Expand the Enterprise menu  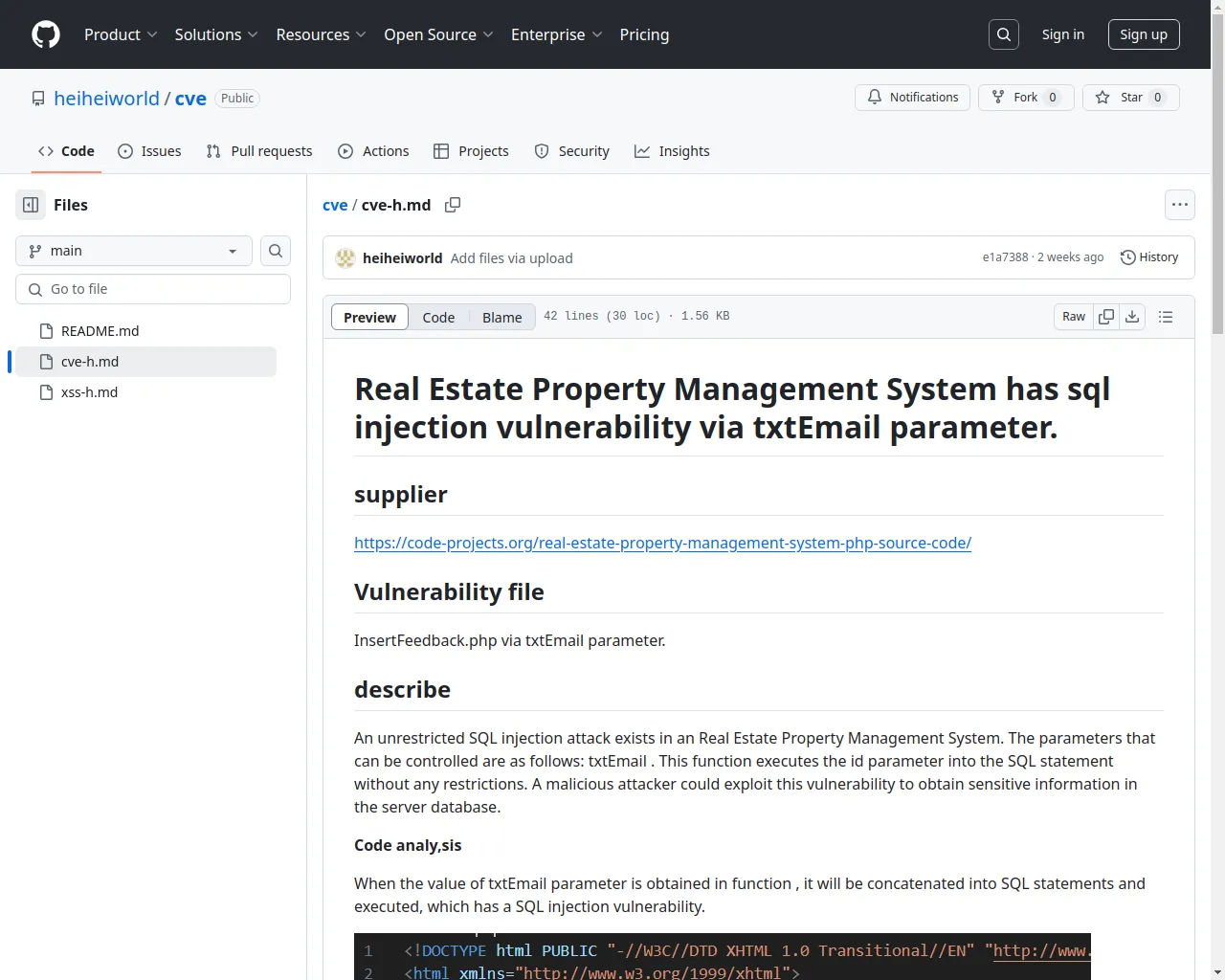click(x=556, y=34)
